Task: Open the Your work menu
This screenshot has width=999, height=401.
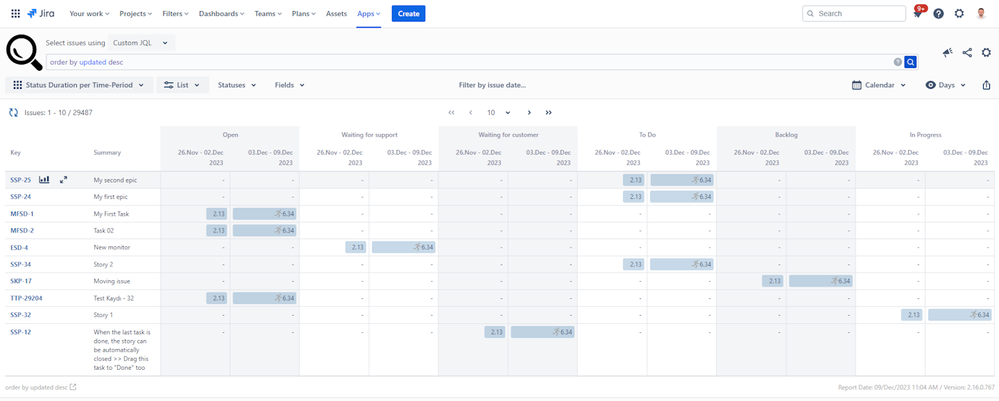Action: 89,13
